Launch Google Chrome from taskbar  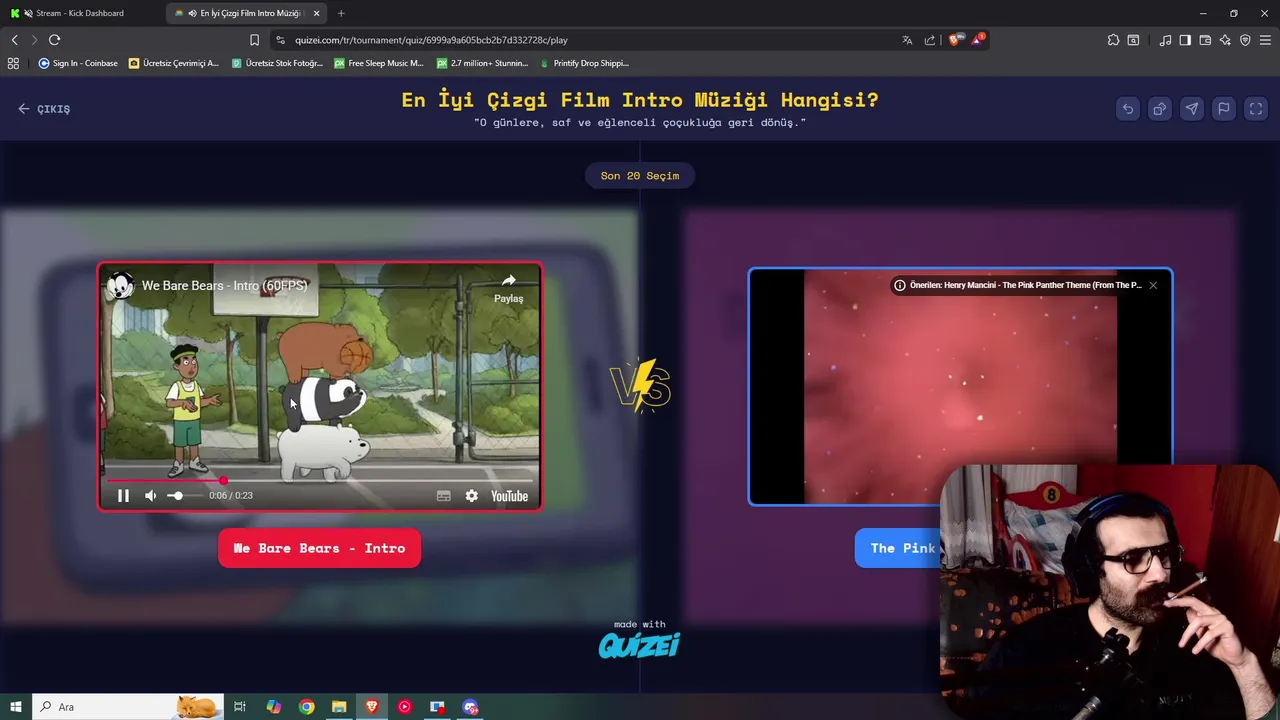point(307,707)
